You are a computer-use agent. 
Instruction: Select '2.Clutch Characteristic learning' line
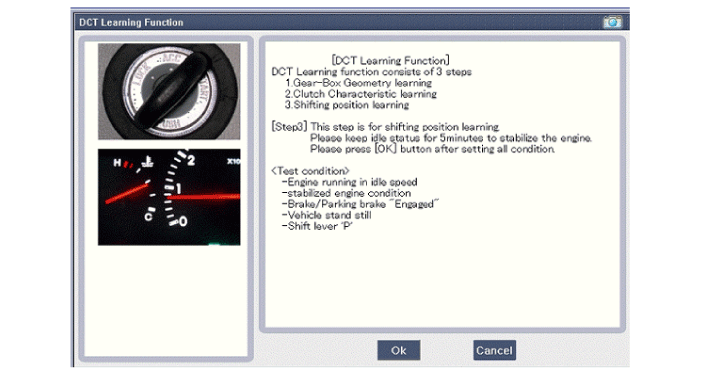[x=361, y=94]
